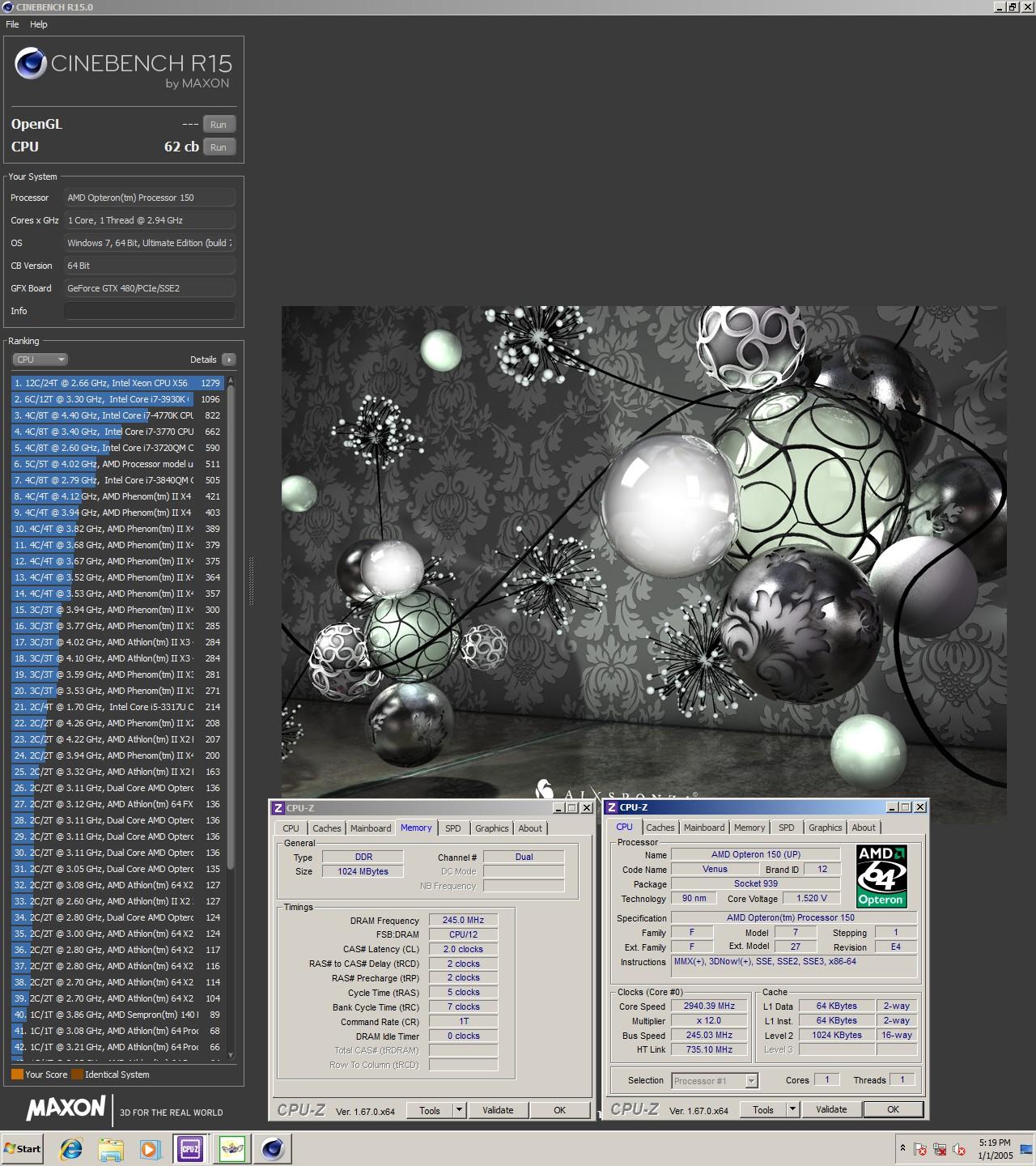Run the OpenGL benchmark

219,125
